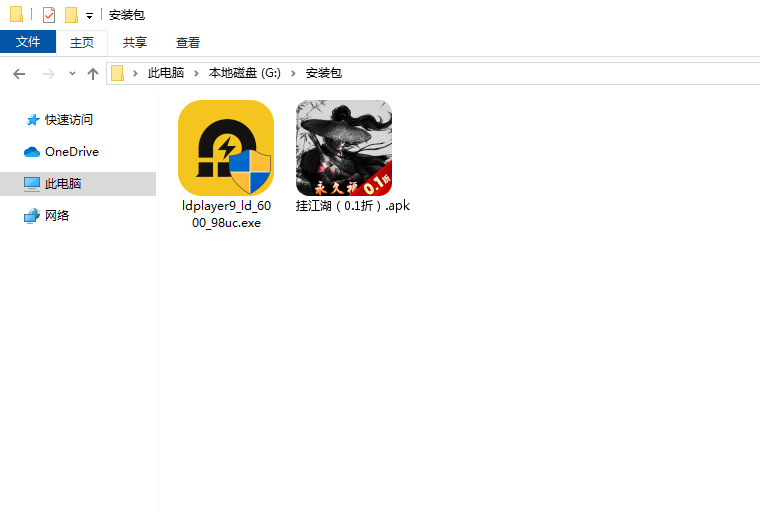Click the Properties checkmark icon in quick access toolbar
The height and width of the screenshot is (512, 760).
click(x=48, y=15)
